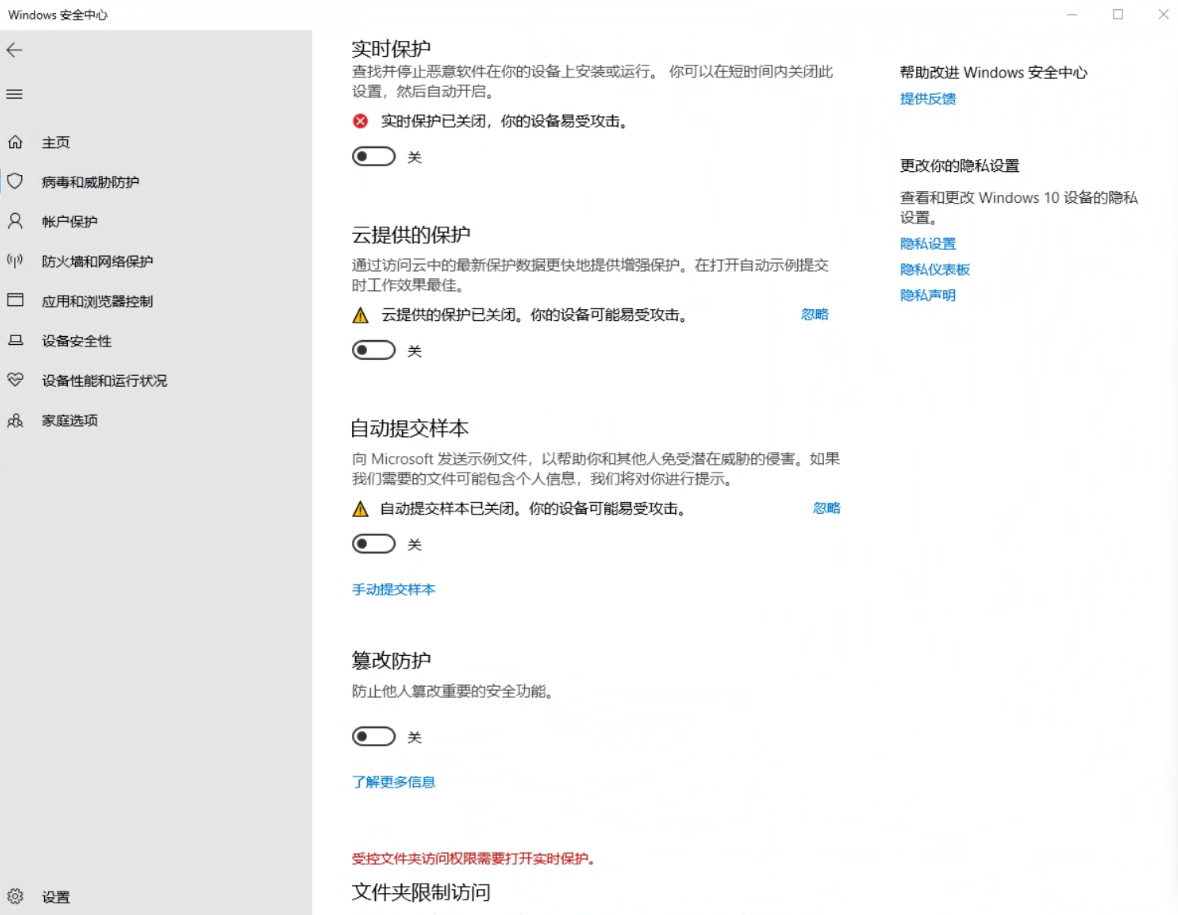This screenshot has width=1178, height=915.
Task: Click the 手动提交样本 link
Action: point(394,589)
